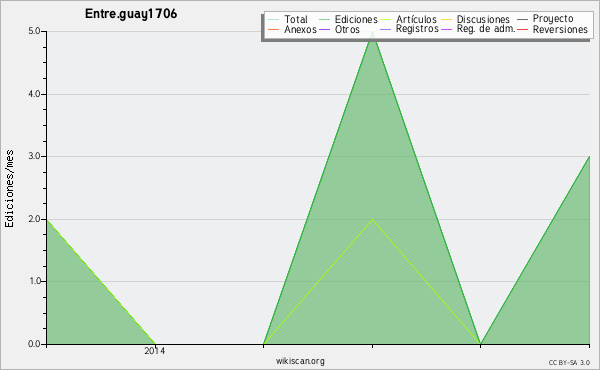The image size is (600, 370).
Task: Click the Artículos line peak at 2.0
Action: pos(372,220)
